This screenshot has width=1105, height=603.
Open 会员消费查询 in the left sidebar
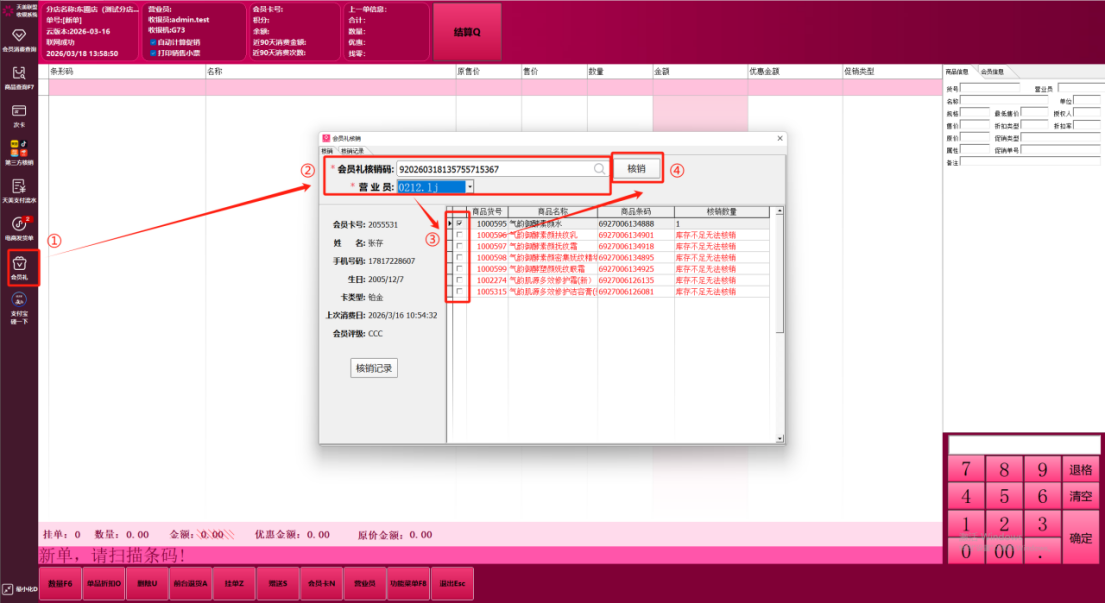(19, 38)
